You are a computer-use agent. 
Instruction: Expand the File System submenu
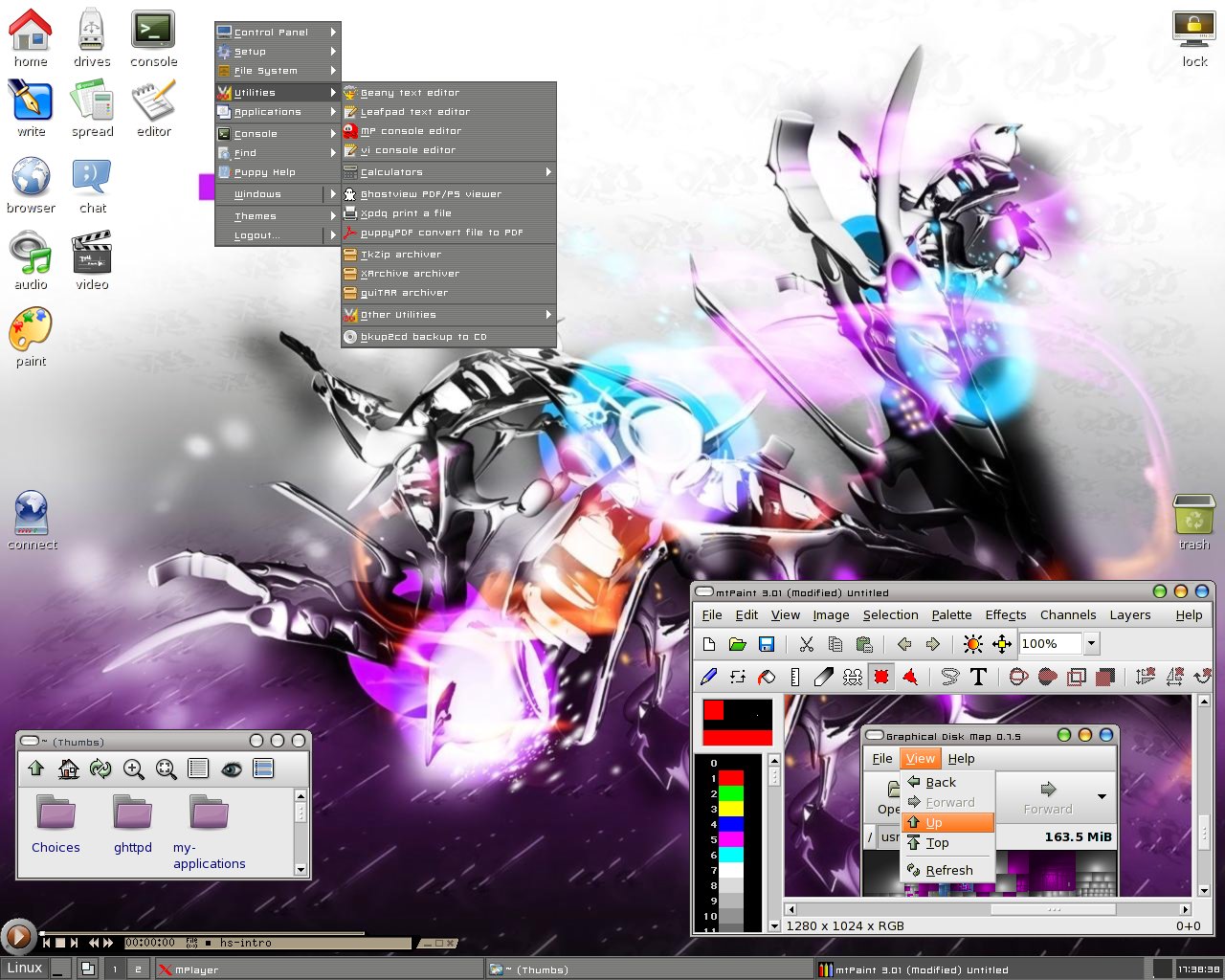pos(278,71)
